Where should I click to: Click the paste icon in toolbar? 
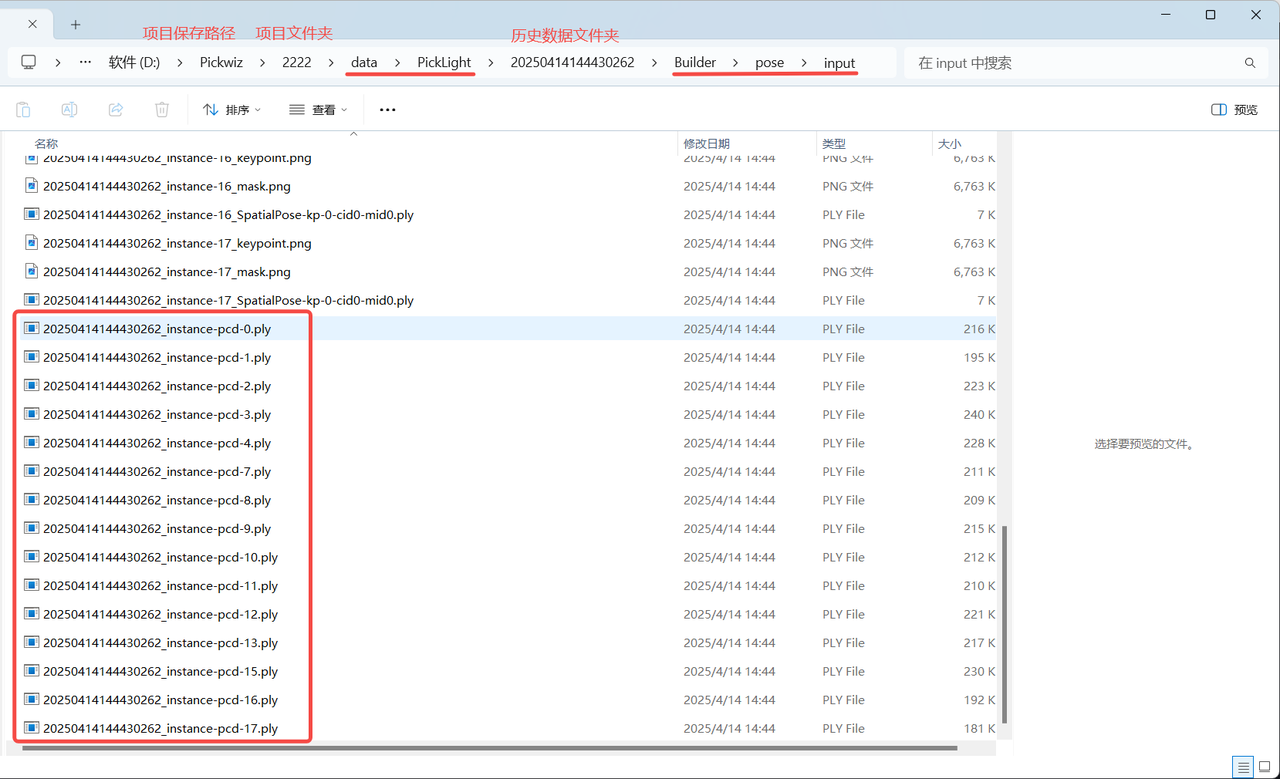pyautogui.click(x=23, y=110)
